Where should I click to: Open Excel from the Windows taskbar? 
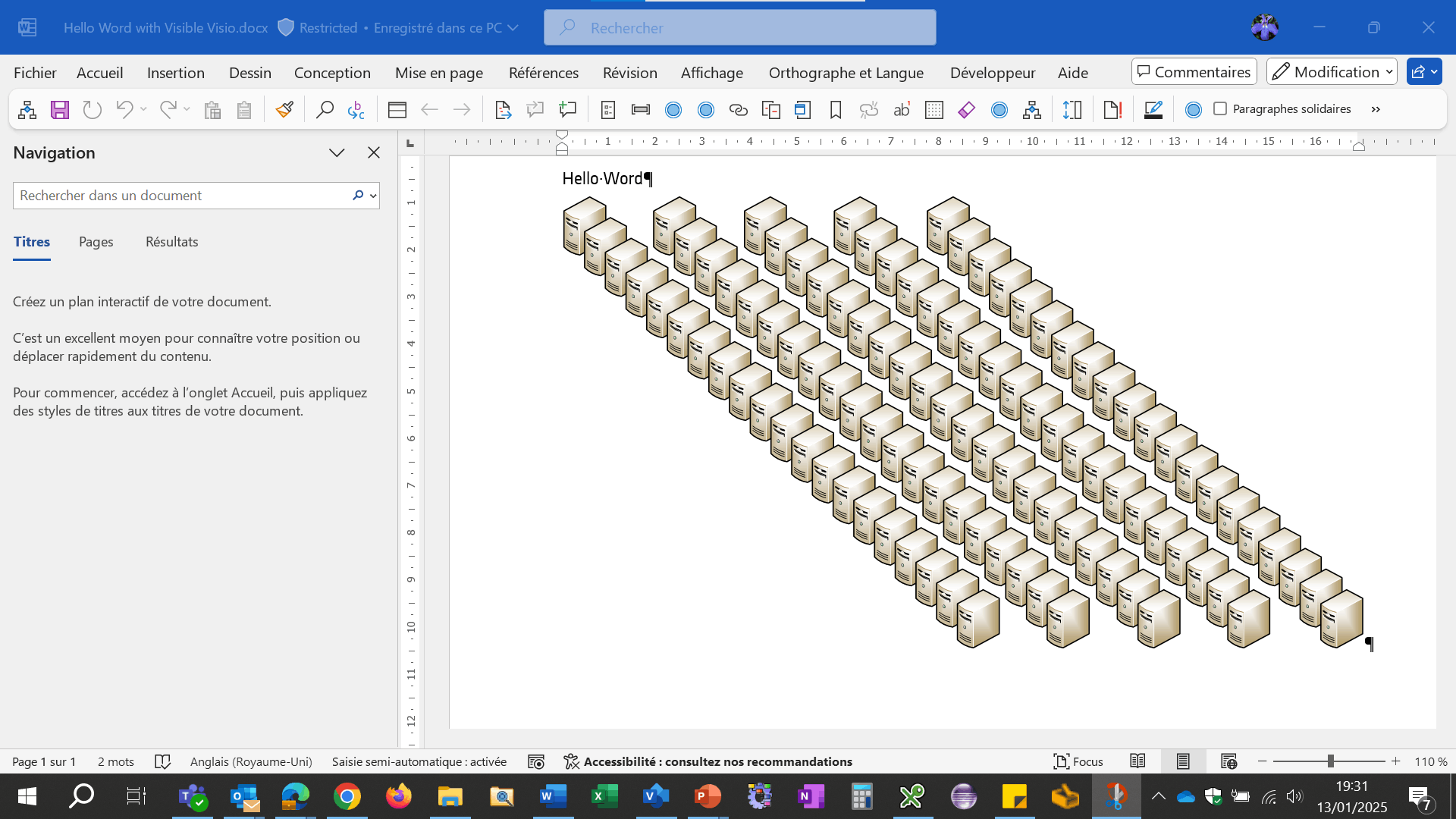click(x=604, y=796)
